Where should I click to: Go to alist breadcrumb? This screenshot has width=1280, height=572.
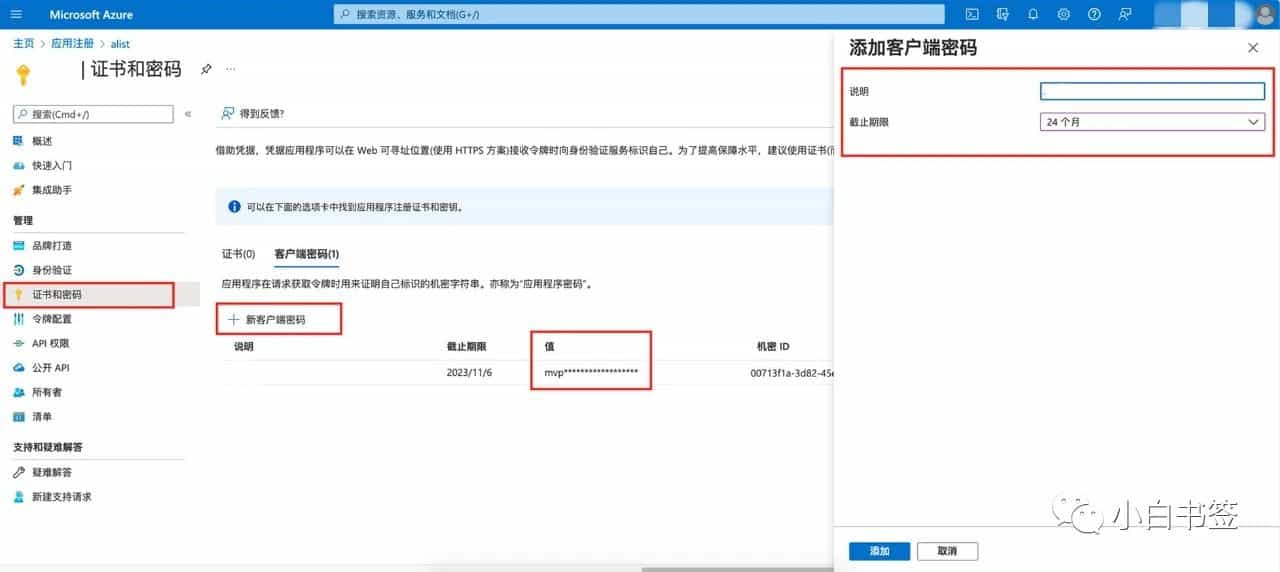120,44
